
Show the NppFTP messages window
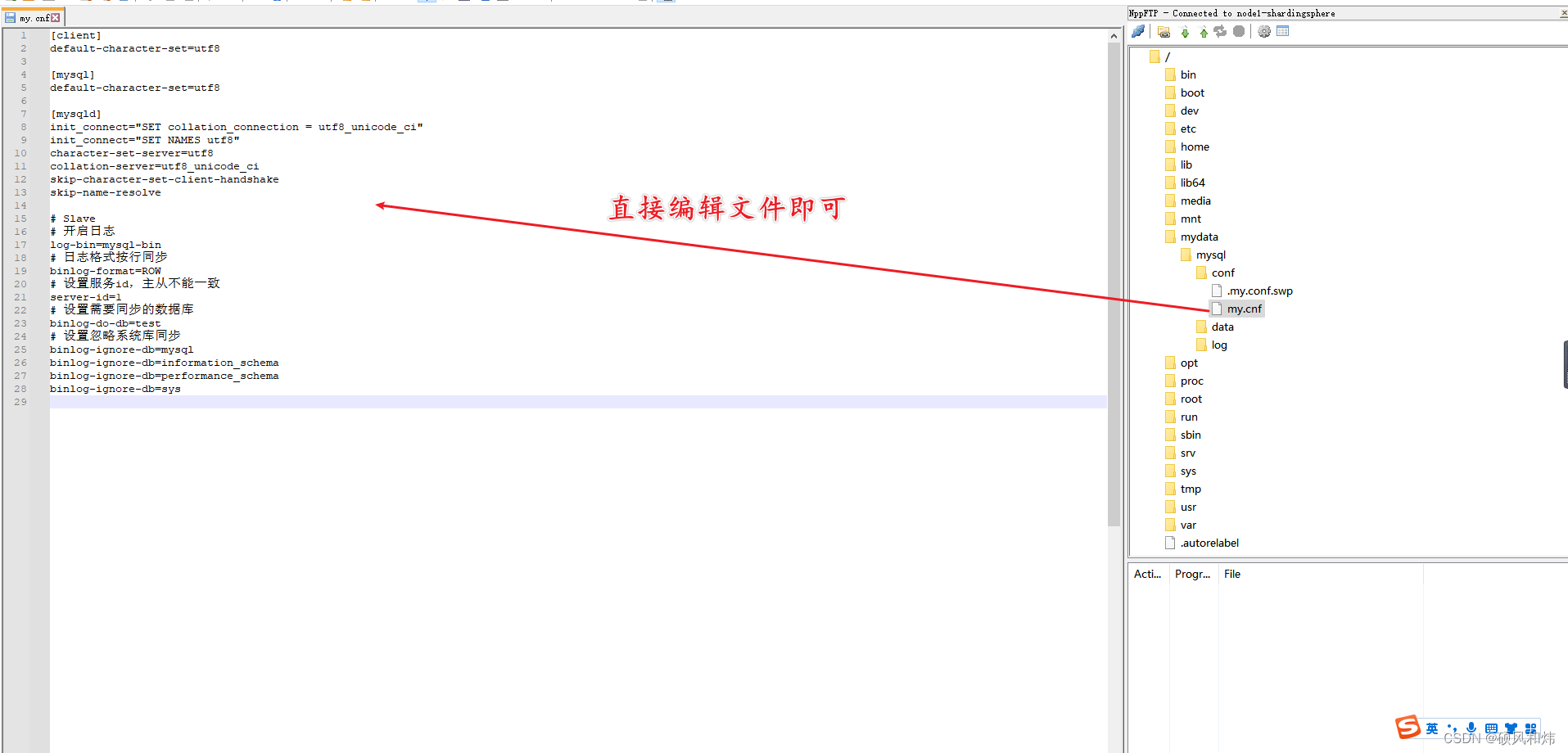point(1281,31)
